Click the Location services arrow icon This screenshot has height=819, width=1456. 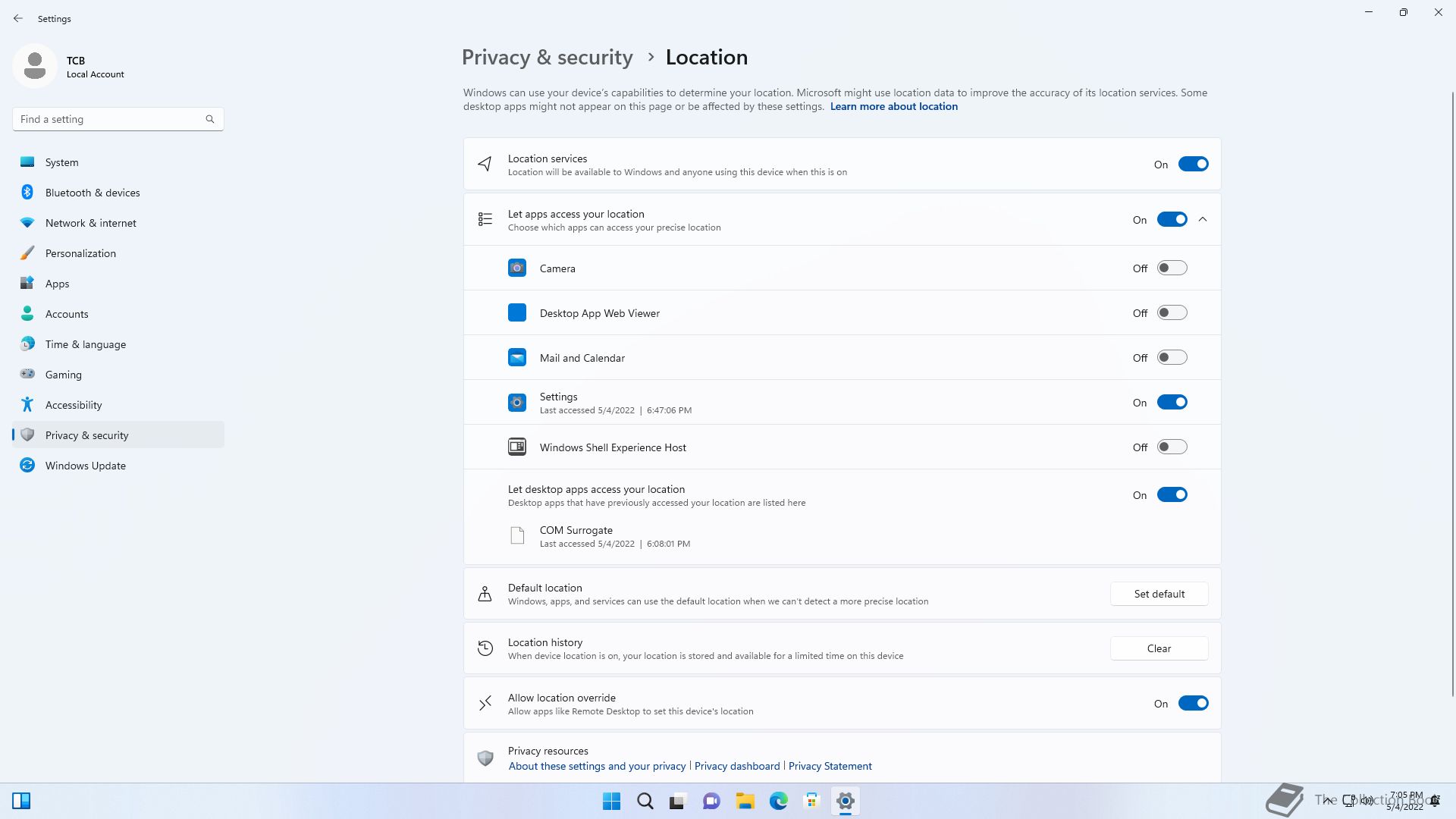(485, 164)
